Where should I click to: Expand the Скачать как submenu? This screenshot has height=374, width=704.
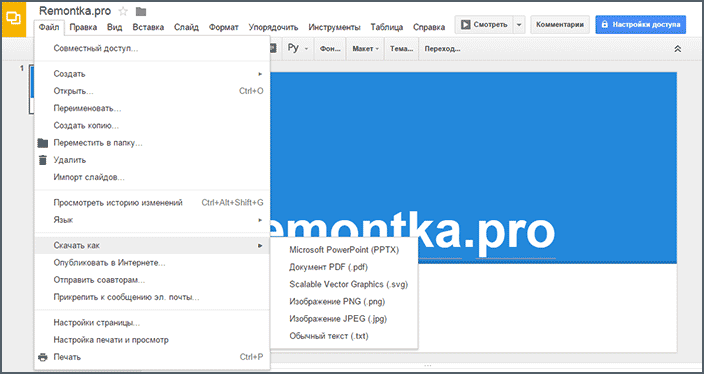pos(152,246)
